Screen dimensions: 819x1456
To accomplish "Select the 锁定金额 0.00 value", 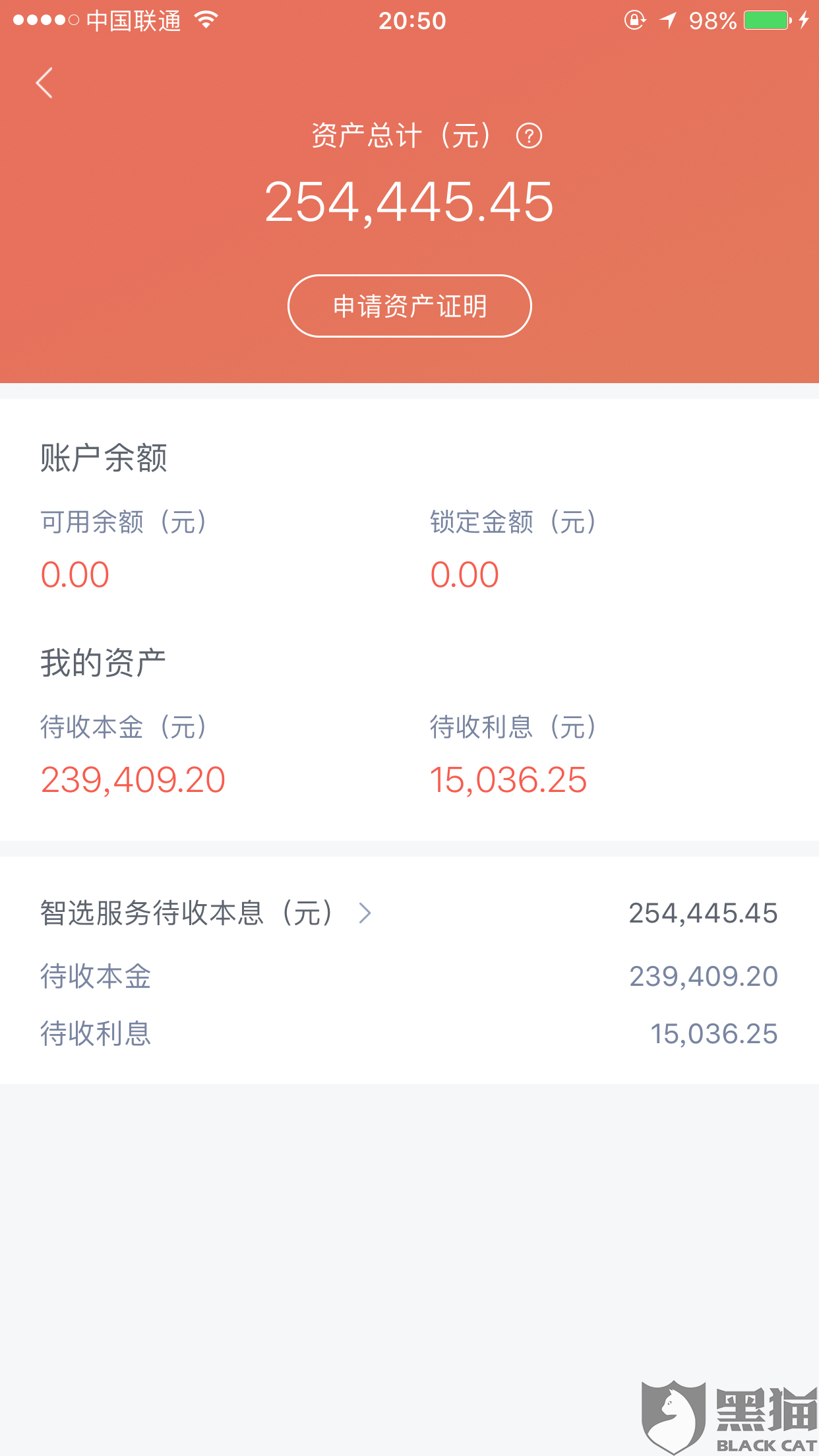I will [464, 574].
